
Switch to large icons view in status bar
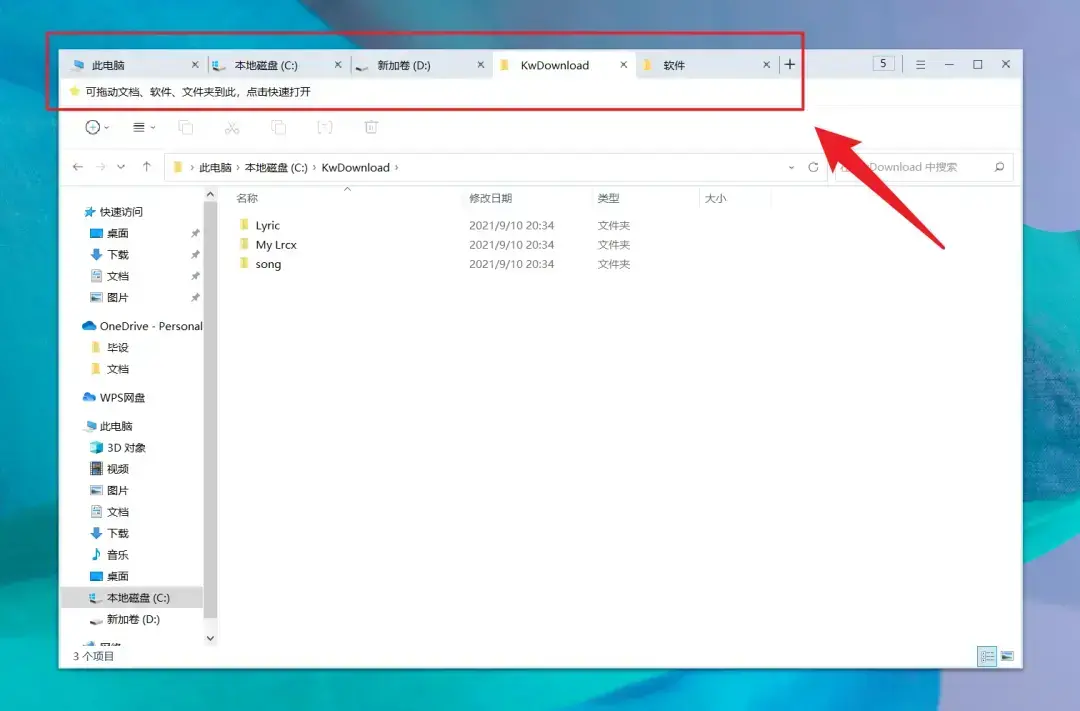coord(1007,656)
